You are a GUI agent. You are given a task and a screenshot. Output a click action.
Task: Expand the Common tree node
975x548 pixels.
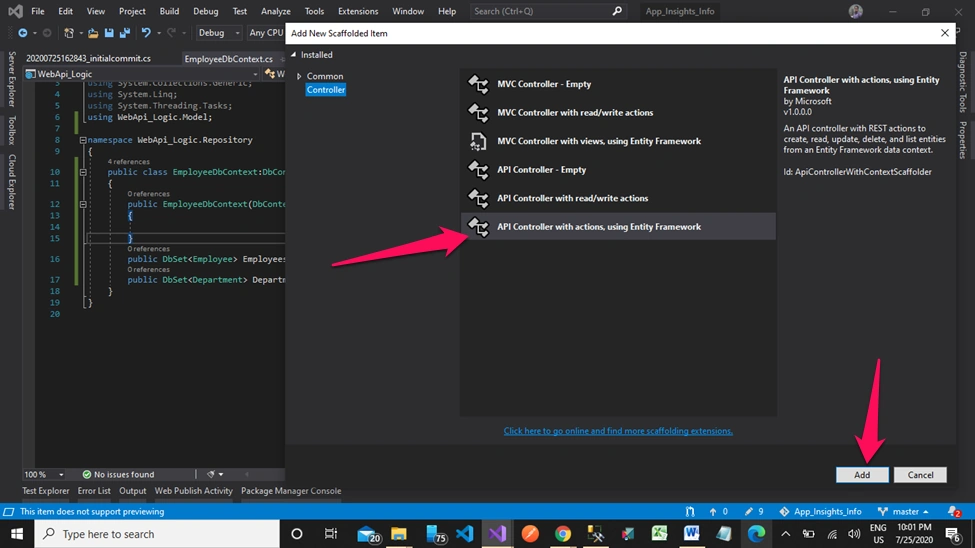[x=299, y=77]
